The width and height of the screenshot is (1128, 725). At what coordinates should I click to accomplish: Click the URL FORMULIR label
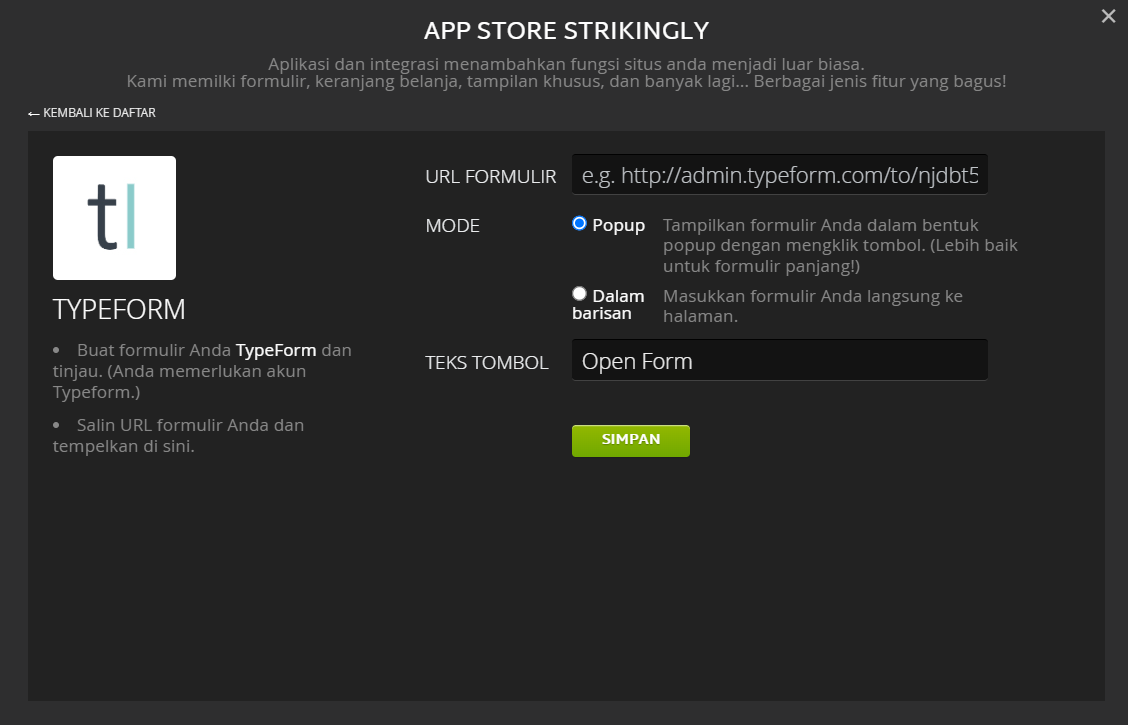(491, 177)
